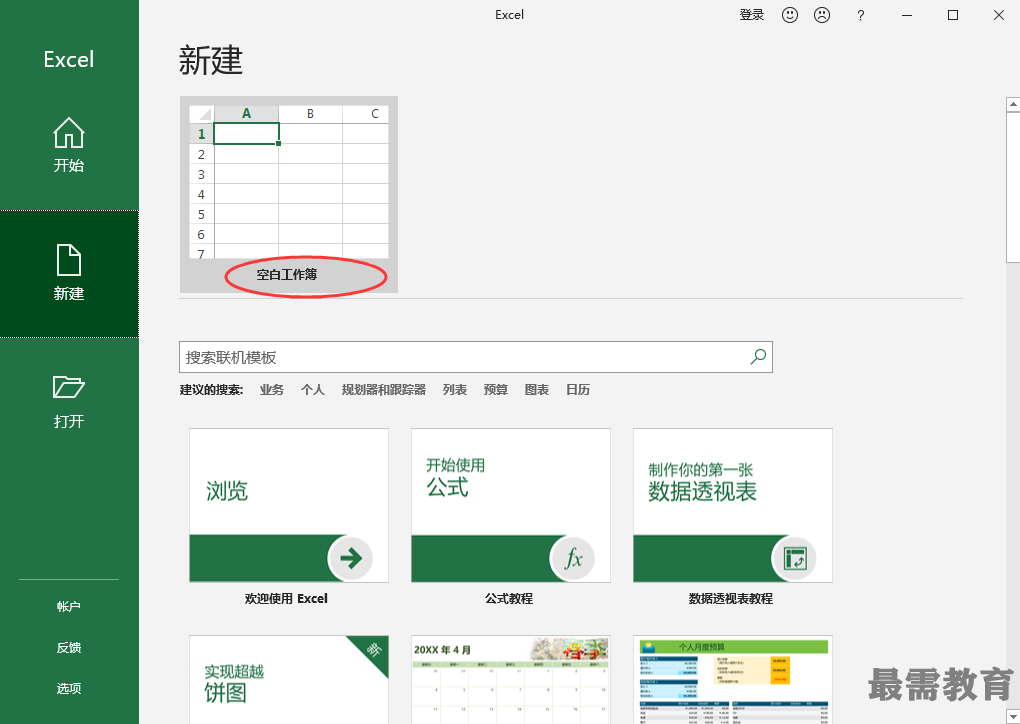
Task: Open the 开始 home page
Action: tap(69, 145)
